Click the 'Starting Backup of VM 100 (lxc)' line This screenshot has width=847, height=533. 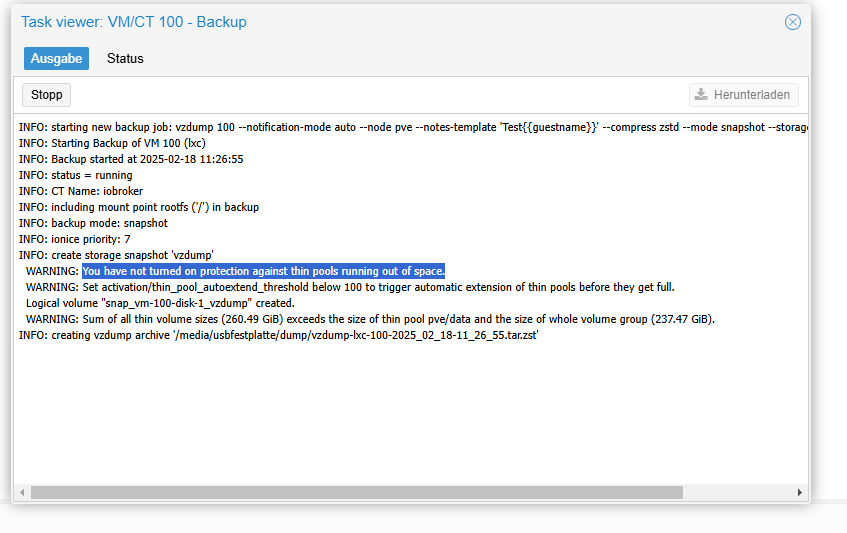click(x=112, y=143)
